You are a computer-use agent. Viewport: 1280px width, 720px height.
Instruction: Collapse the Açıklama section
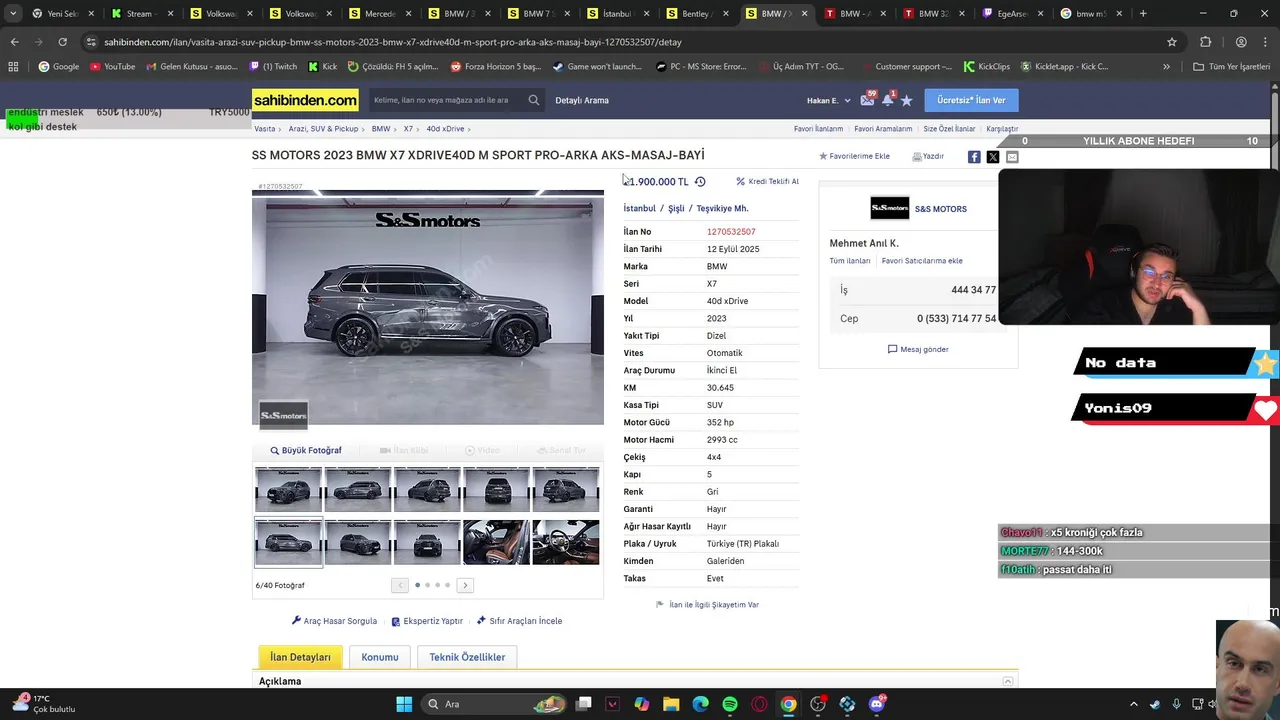pyautogui.click(x=1008, y=681)
